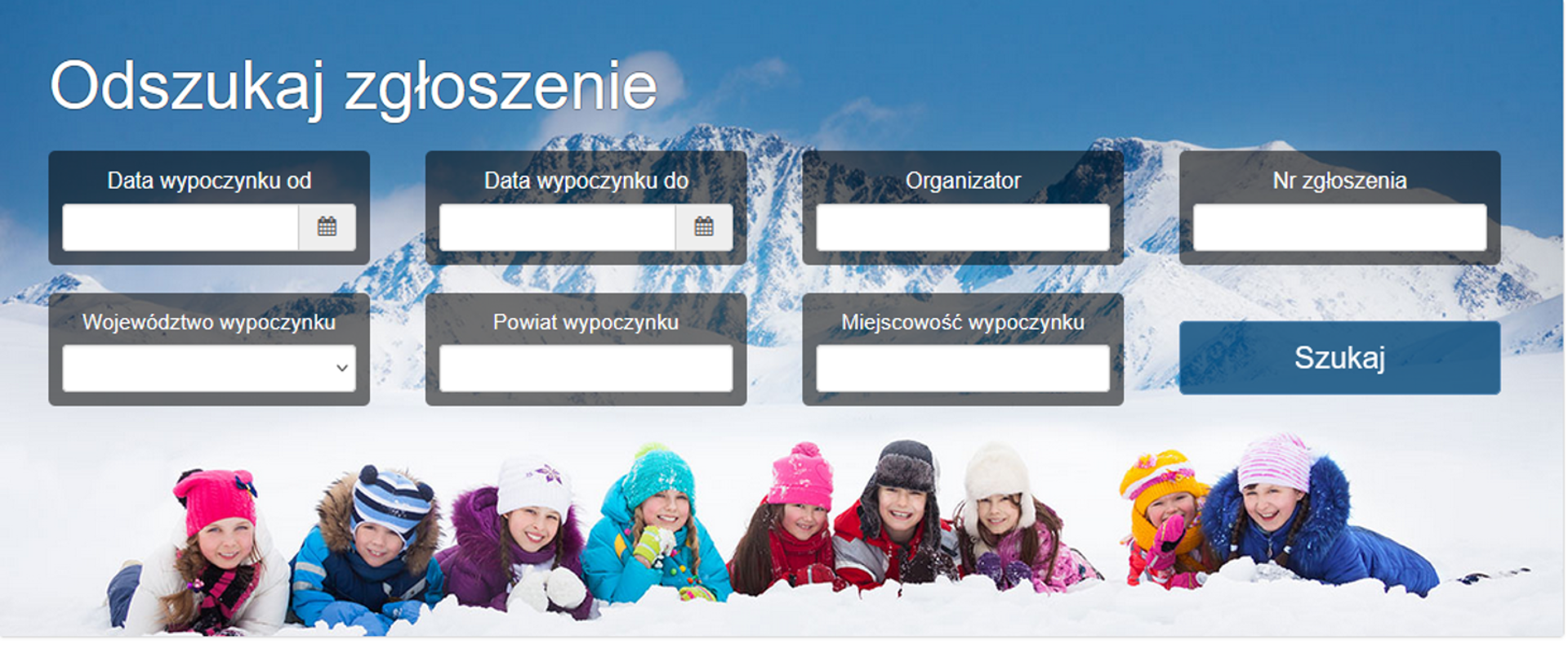Open calendar for Data wypoczynku do
Viewport: 1568px width, 662px height.
tap(704, 227)
